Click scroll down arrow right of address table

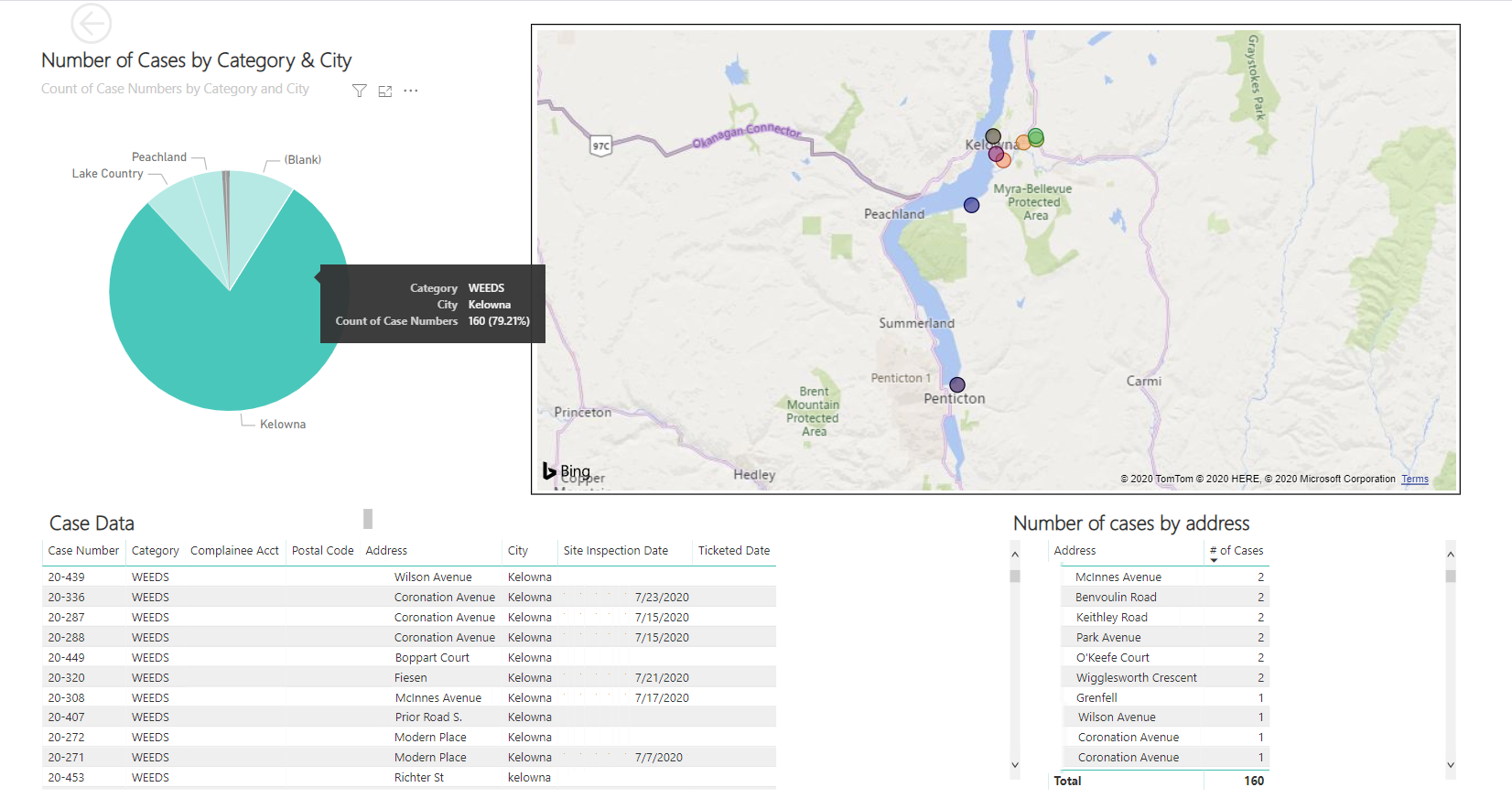click(x=1451, y=765)
